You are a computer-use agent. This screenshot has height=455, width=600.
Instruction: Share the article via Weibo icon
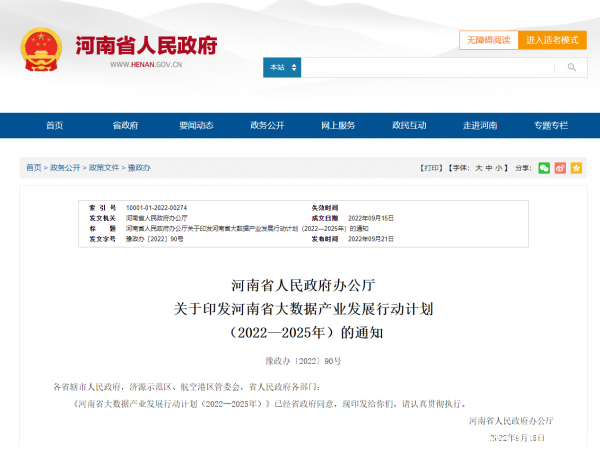click(x=560, y=168)
